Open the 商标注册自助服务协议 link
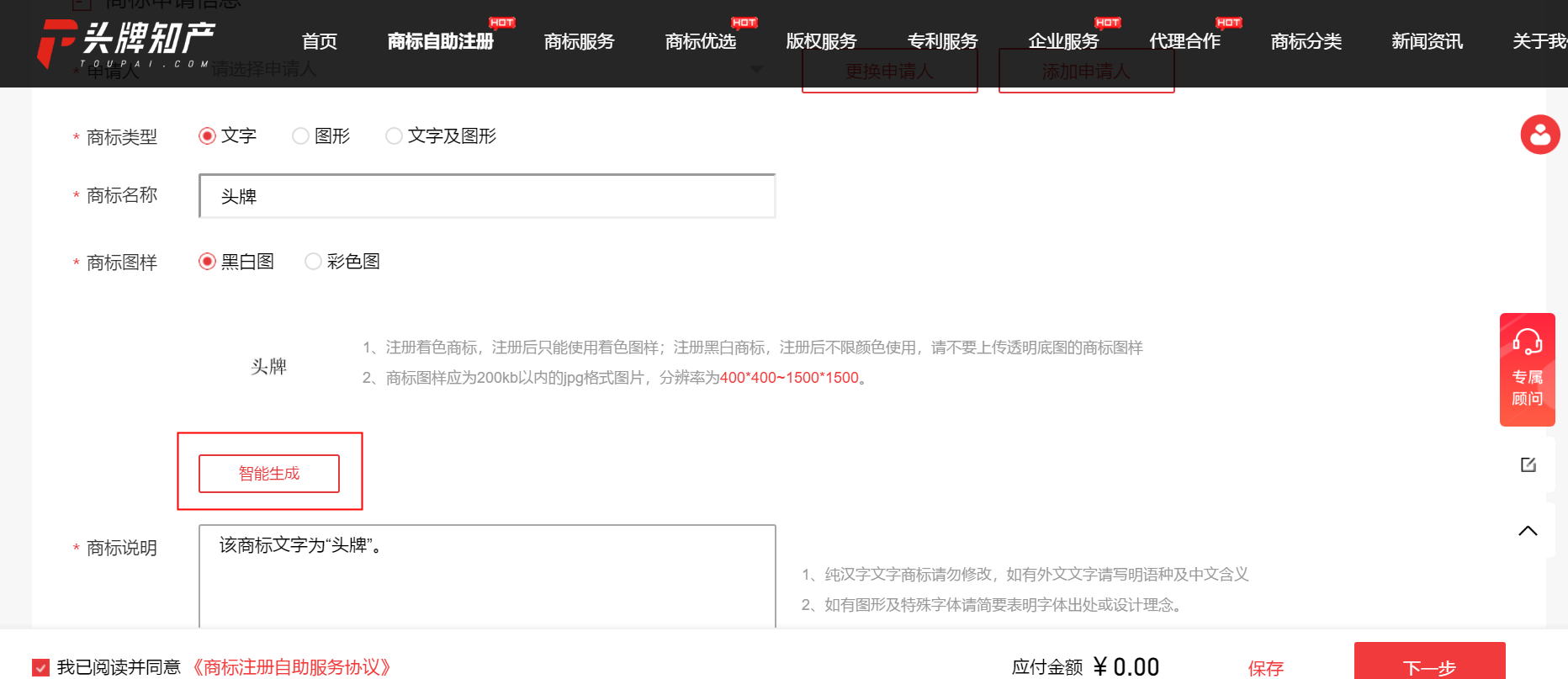This screenshot has width=1568, height=679. pos(293,667)
